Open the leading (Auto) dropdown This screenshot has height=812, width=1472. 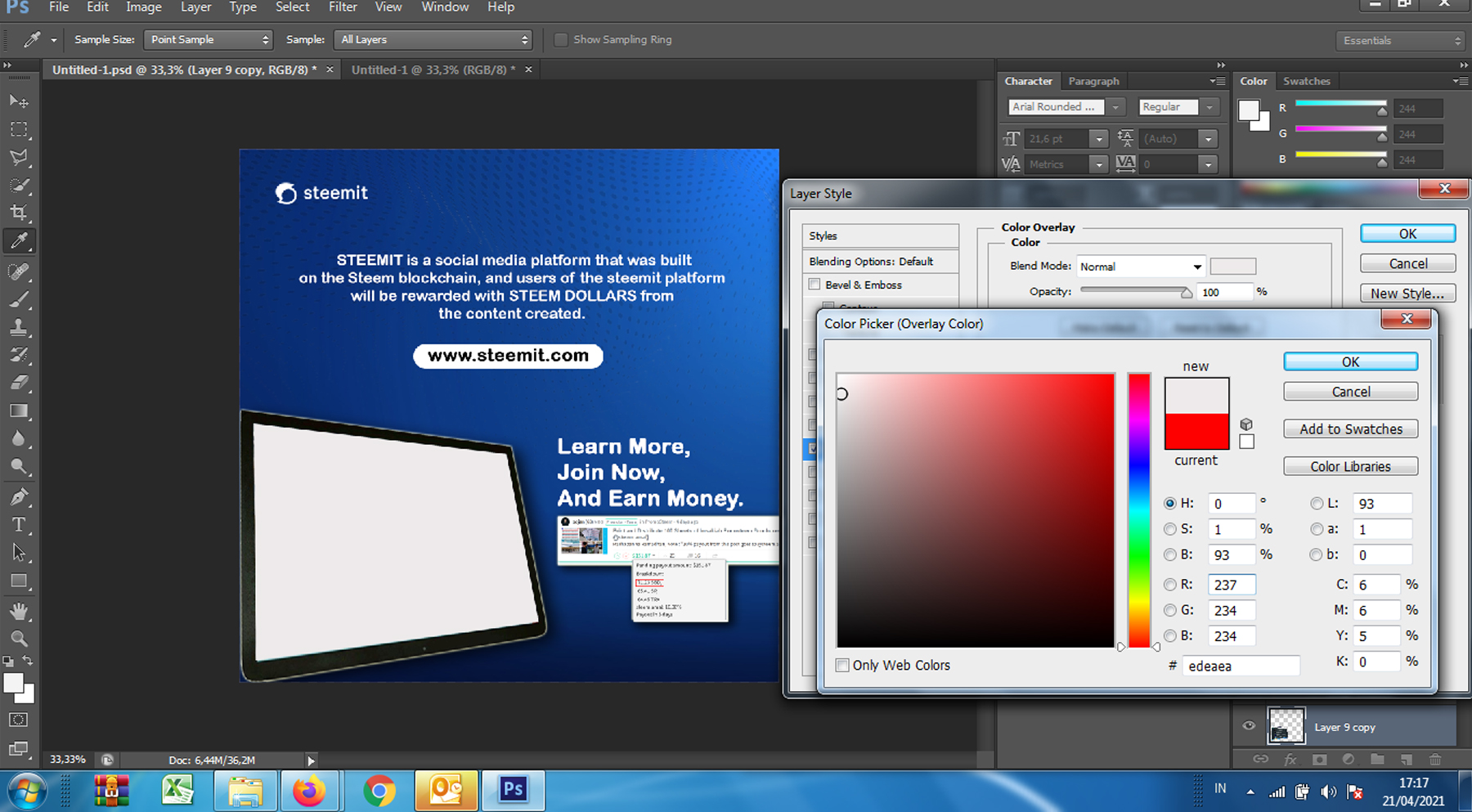pos(1208,139)
